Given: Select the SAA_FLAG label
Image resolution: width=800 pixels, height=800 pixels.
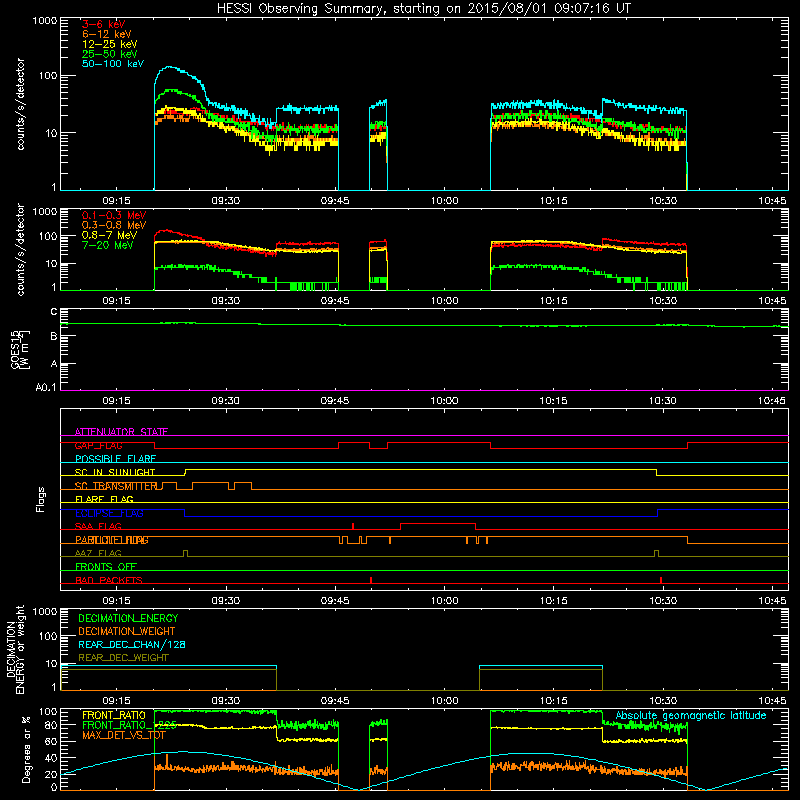Looking at the screenshot, I should 98,526.
